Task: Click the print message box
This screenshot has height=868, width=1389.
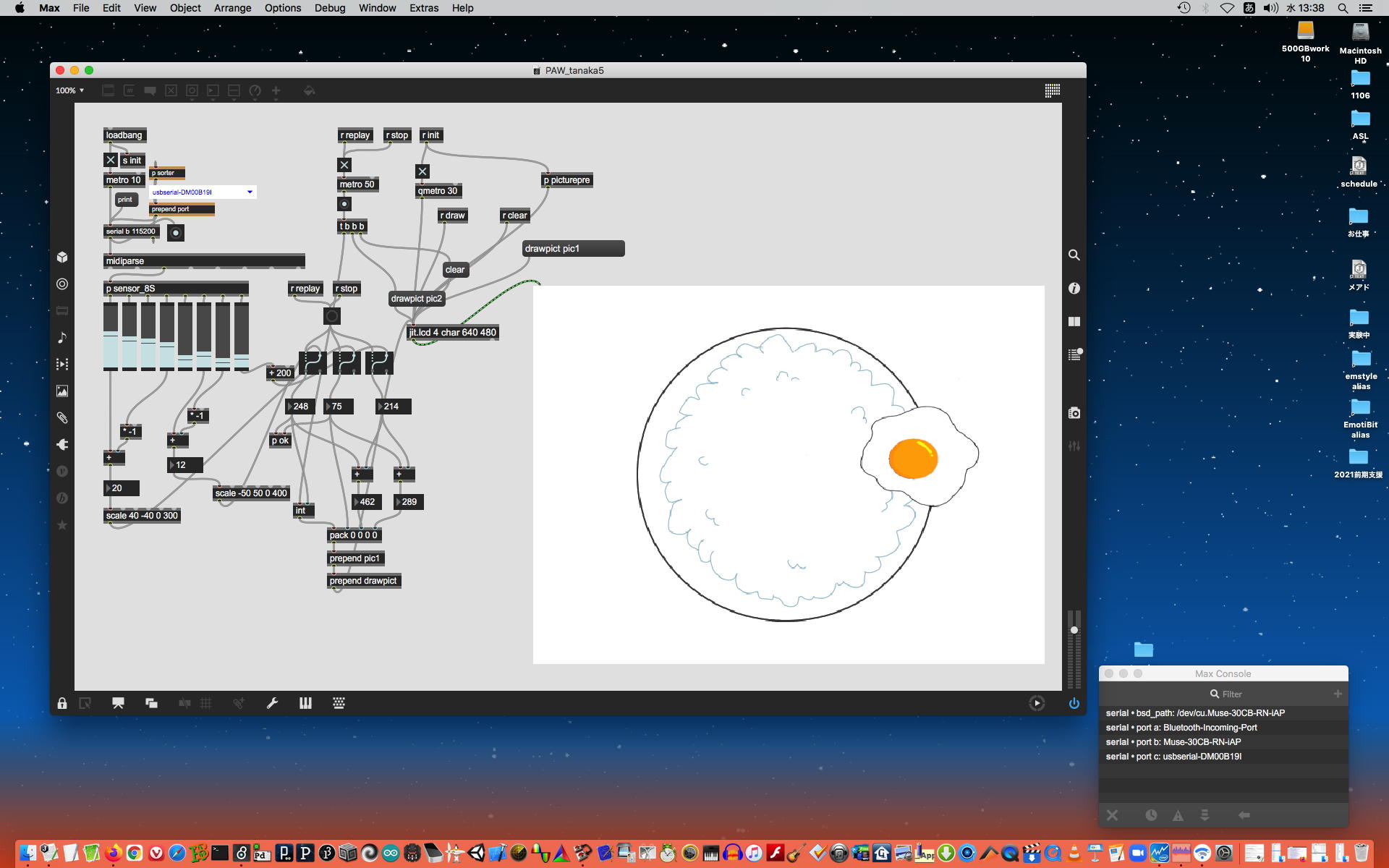Action: (125, 200)
